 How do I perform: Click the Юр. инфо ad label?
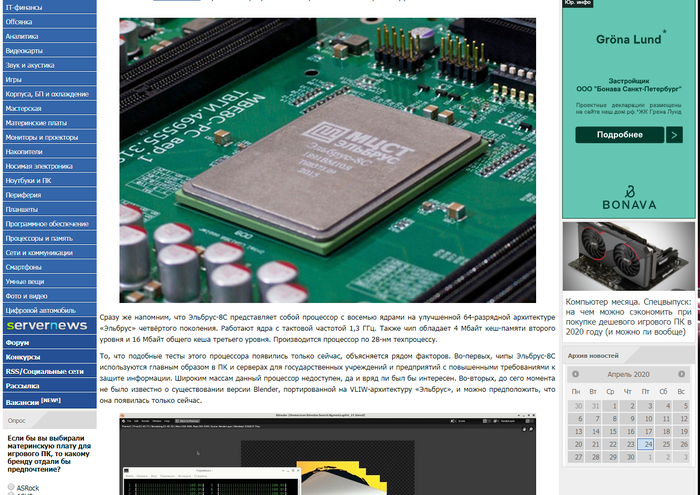pos(578,3)
